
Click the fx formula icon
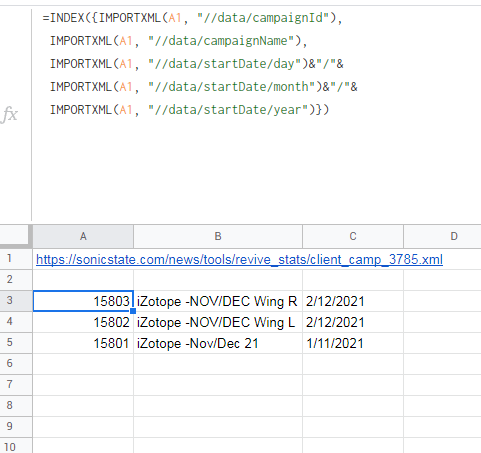tap(10, 114)
